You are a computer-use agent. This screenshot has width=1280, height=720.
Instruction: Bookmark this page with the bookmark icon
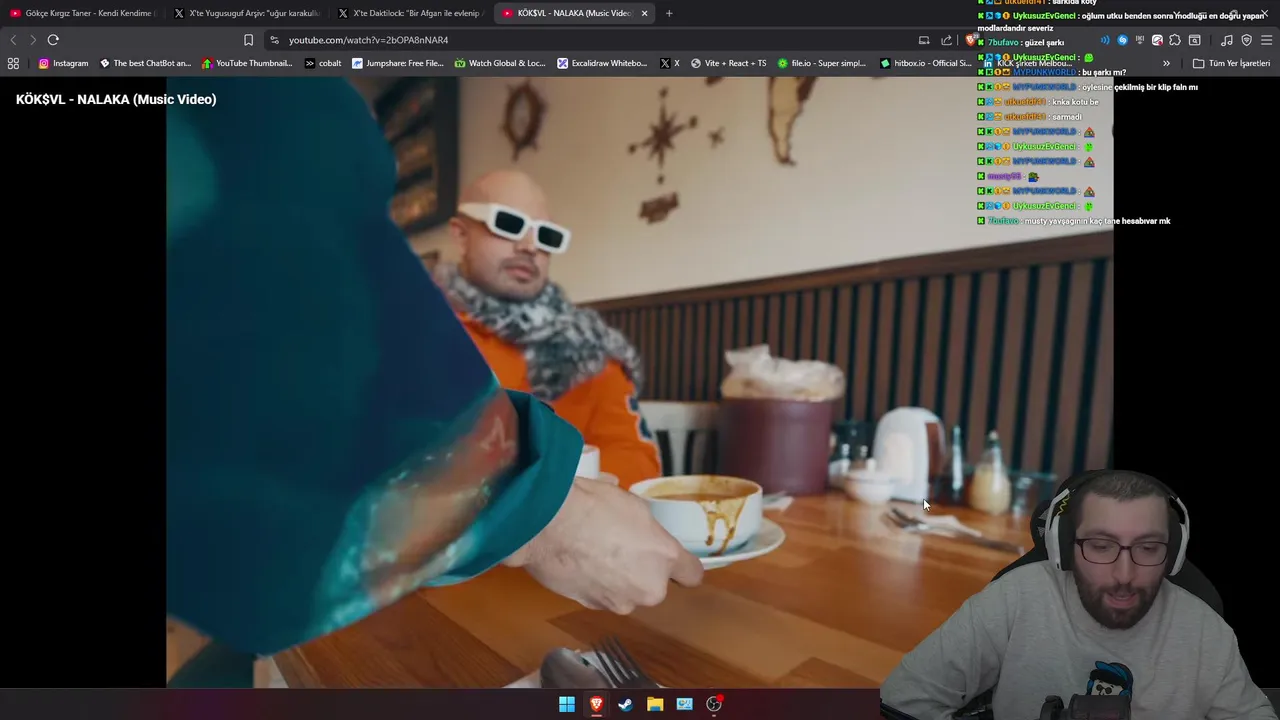click(x=248, y=40)
